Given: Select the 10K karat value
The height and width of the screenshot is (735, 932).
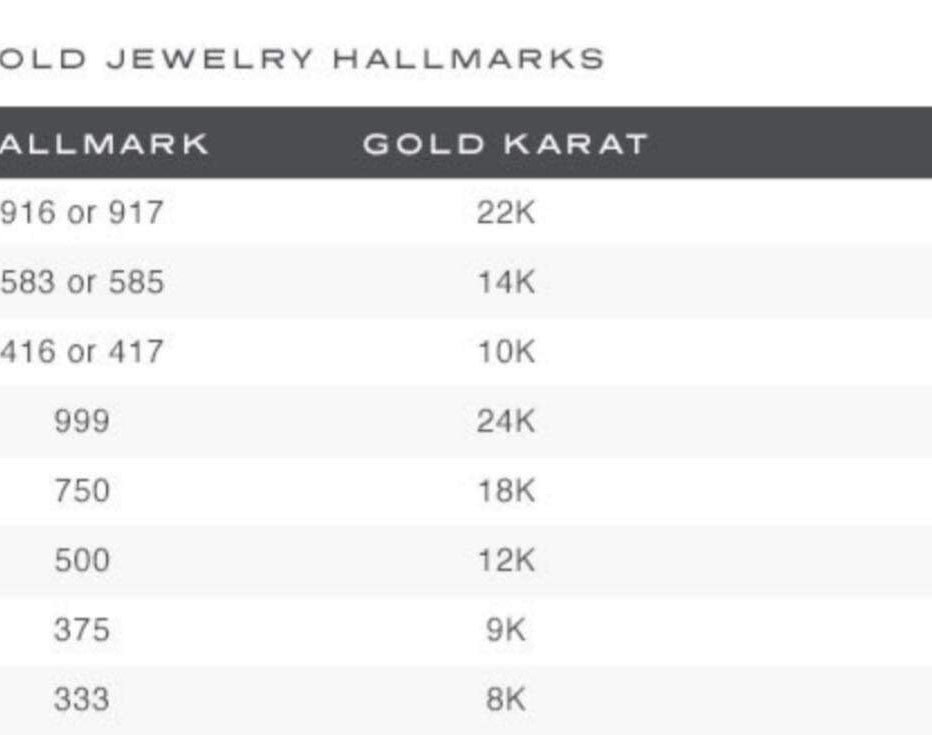Looking at the screenshot, I should pos(505,352).
